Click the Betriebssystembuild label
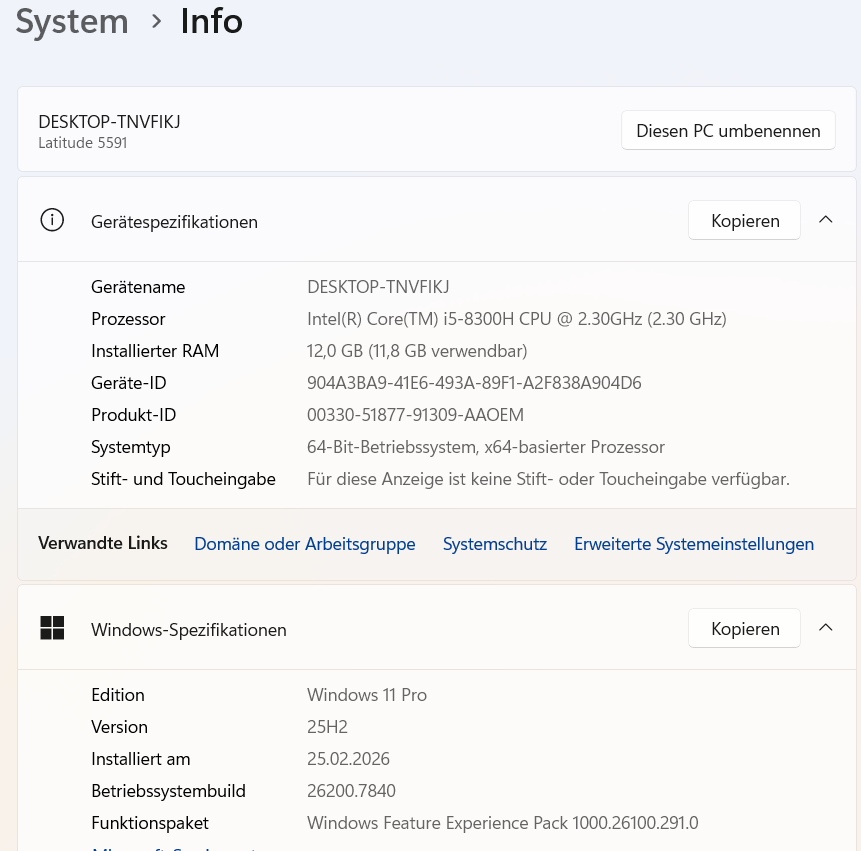 (x=168, y=791)
